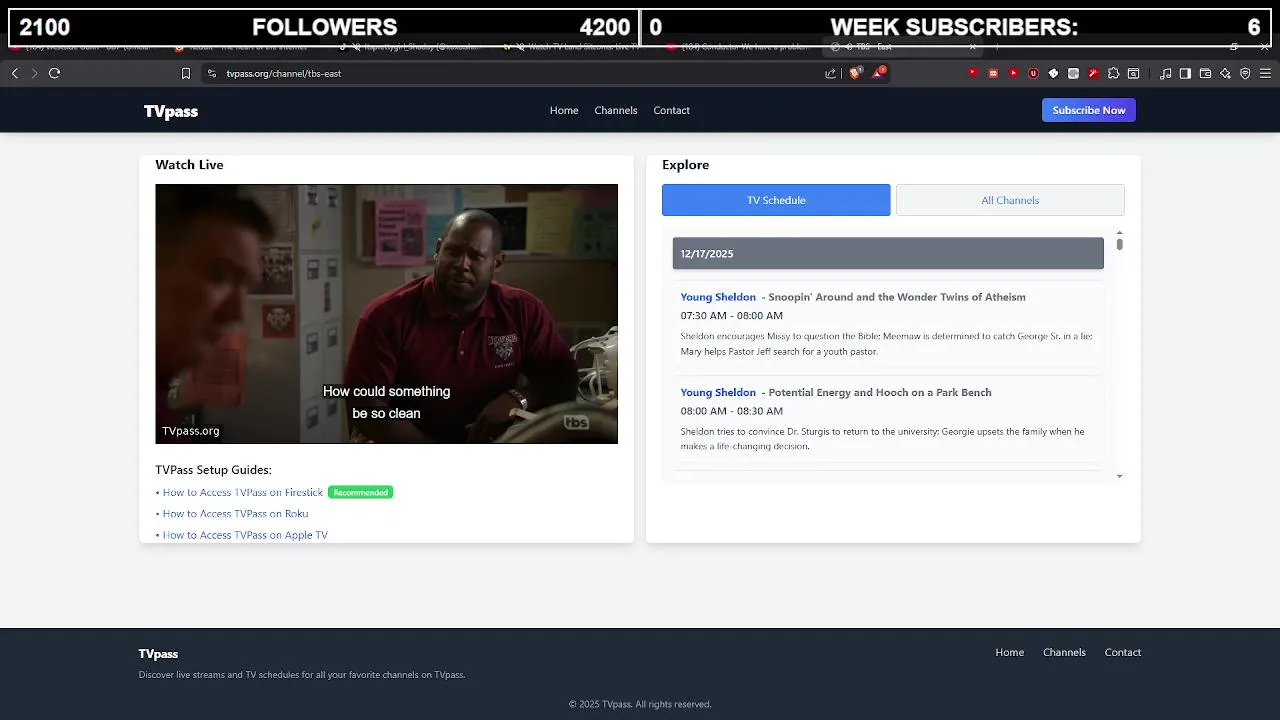This screenshot has height=720, width=1280.
Task: Switch to the TBS - East browser tab
Action: point(900,47)
